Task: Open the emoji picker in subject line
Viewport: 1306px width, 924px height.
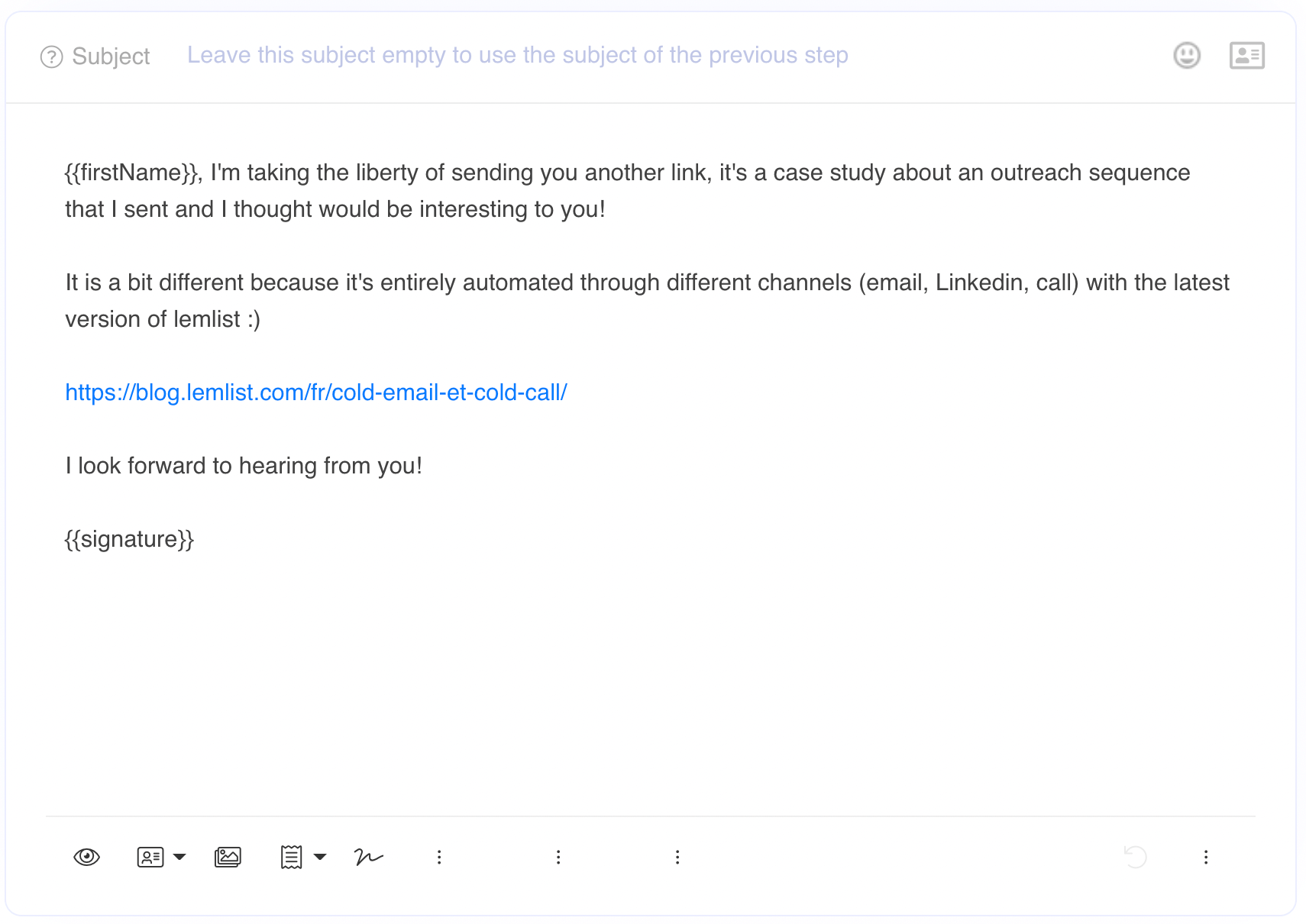Action: pyautogui.click(x=1186, y=56)
